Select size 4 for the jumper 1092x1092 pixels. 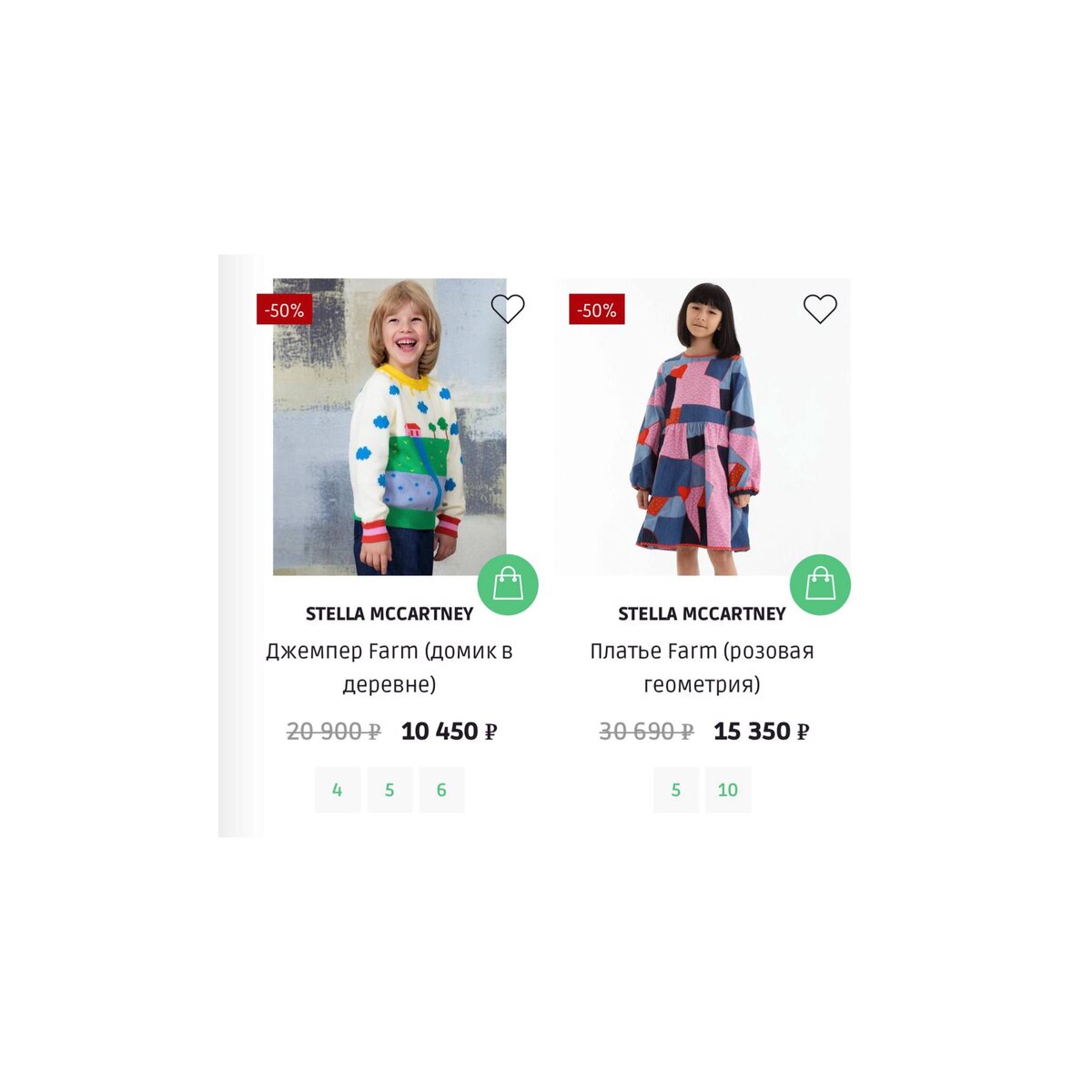pyautogui.click(x=338, y=790)
